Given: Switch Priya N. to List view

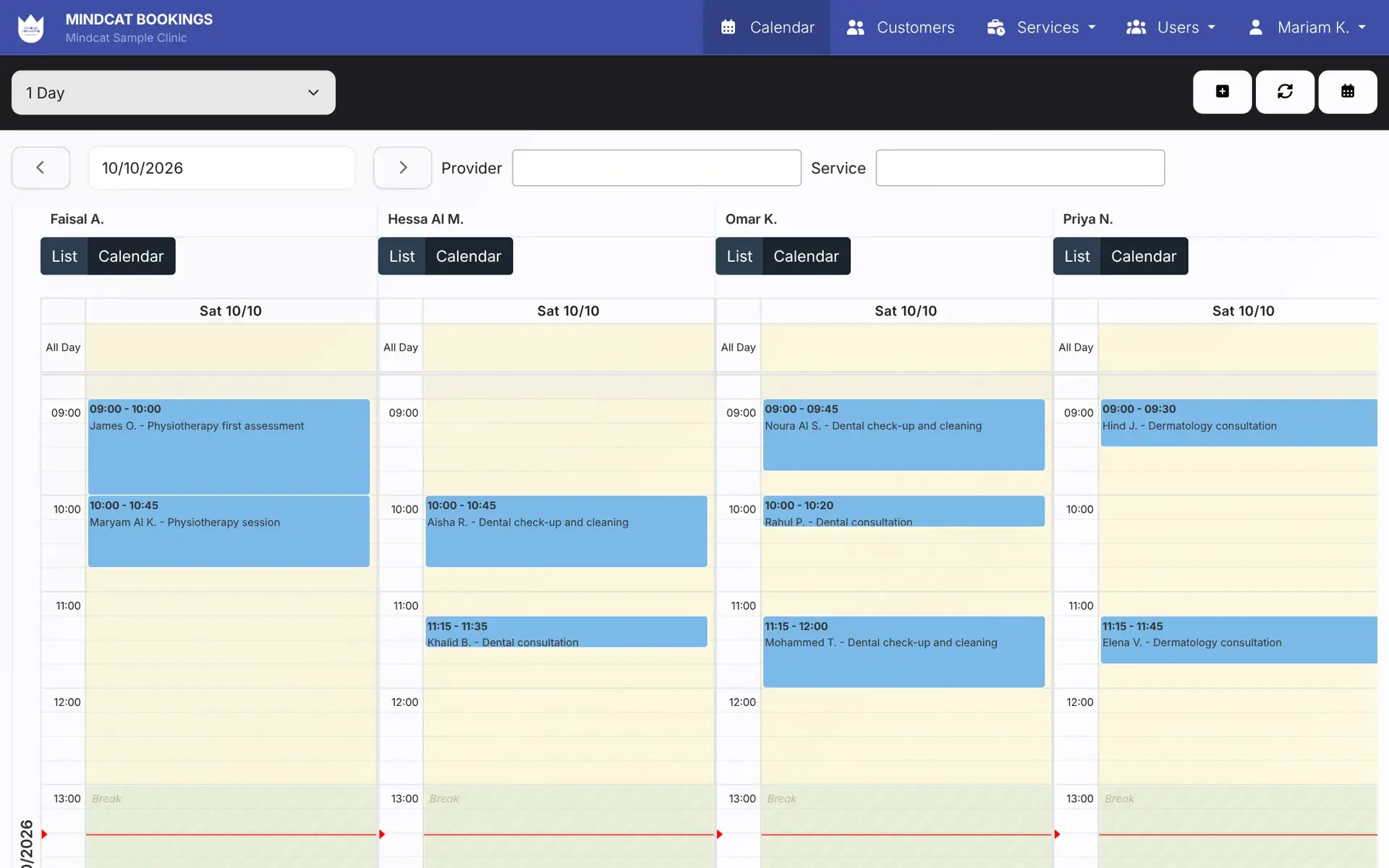Looking at the screenshot, I should click(x=1076, y=256).
